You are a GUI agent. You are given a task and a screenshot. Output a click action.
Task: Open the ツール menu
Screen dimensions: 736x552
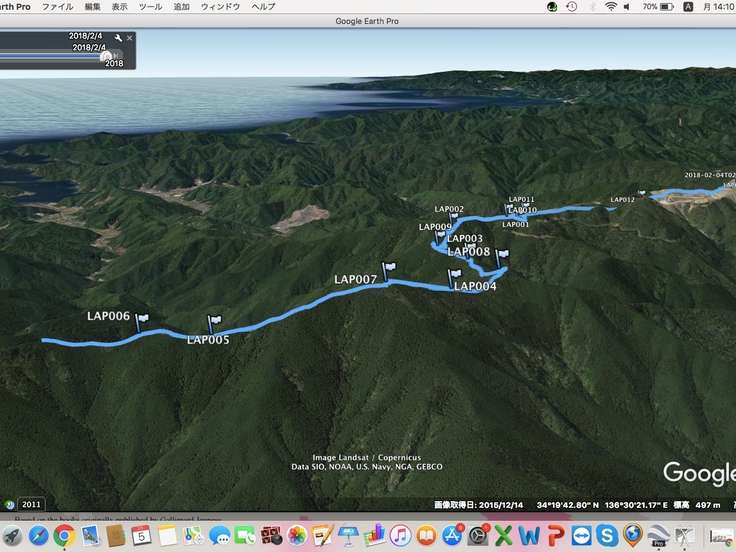click(x=150, y=7)
